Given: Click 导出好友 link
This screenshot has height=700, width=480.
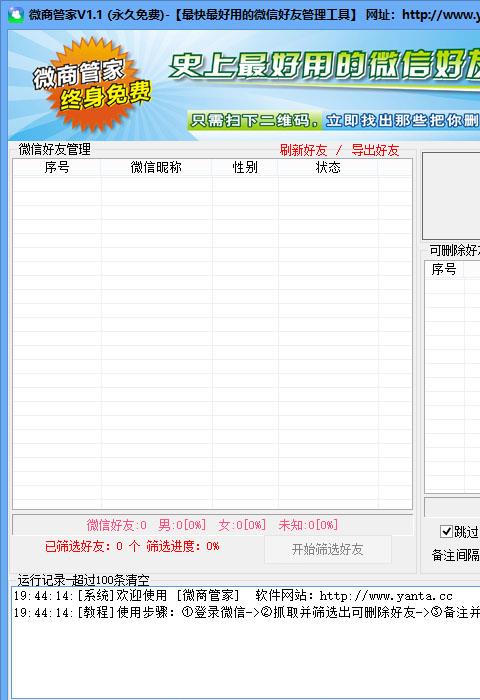Looking at the screenshot, I should [375, 150].
